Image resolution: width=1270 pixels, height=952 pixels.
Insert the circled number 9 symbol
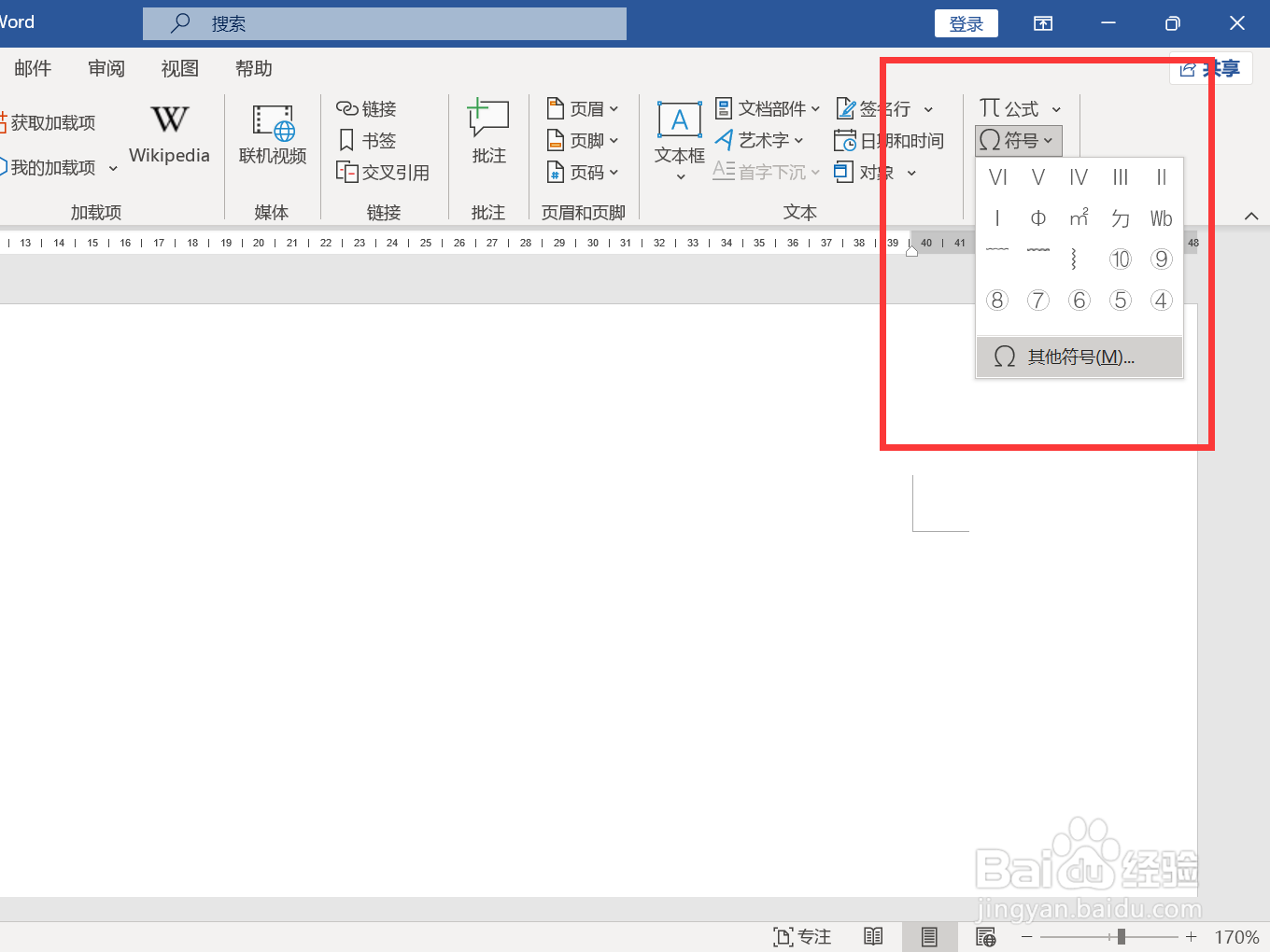tap(1161, 259)
